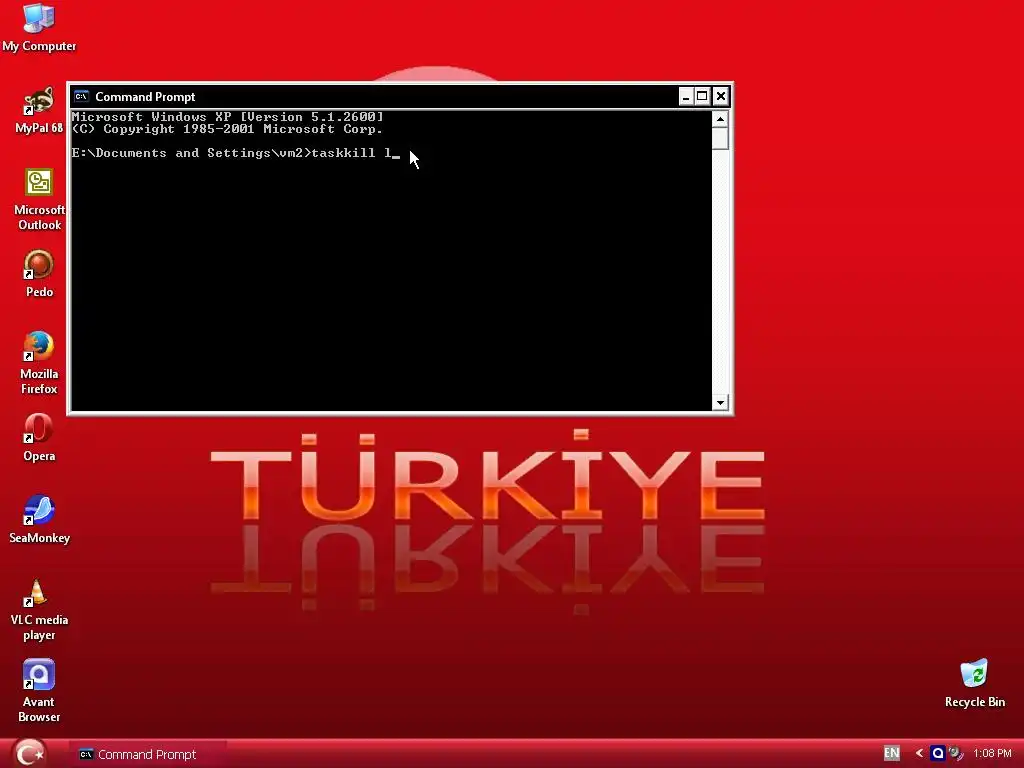Select the Avant Browser desktop icon
Screen dimensions: 1024x768
(39, 691)
